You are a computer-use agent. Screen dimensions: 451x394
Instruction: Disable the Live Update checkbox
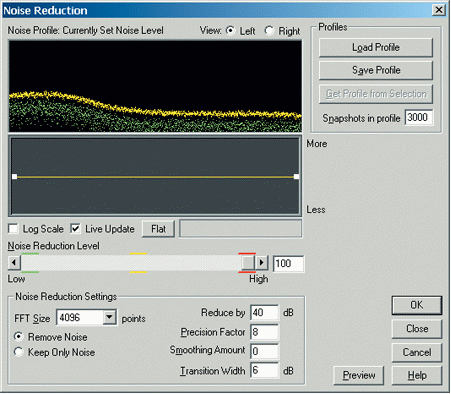point(75,229)
